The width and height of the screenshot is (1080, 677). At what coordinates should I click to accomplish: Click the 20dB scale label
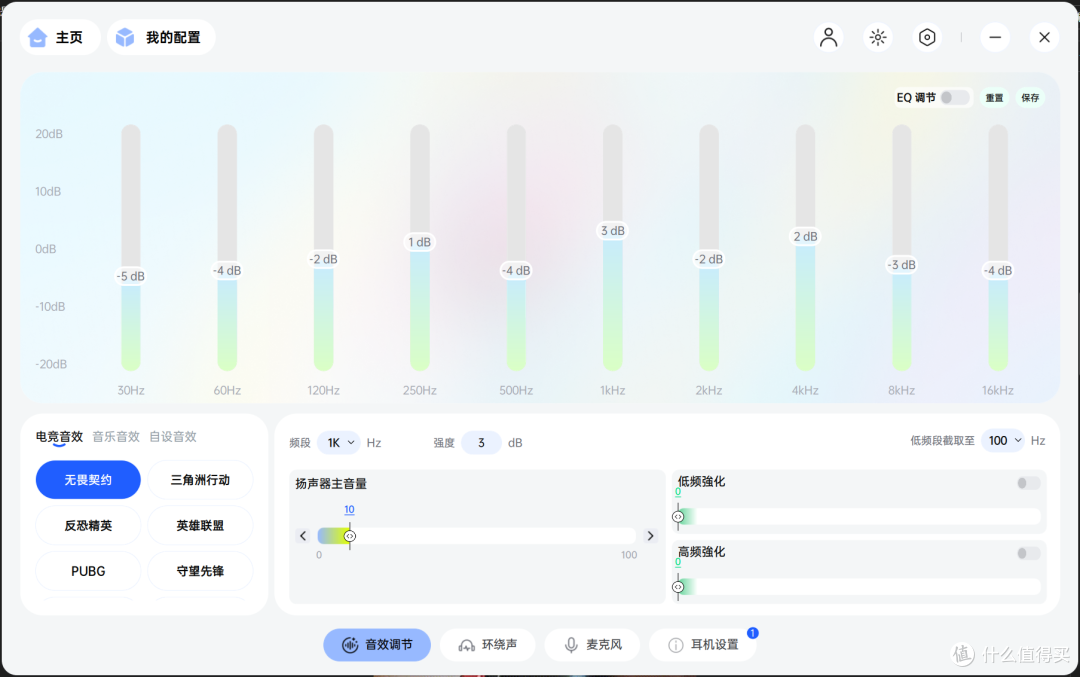[x=49, y=134]
